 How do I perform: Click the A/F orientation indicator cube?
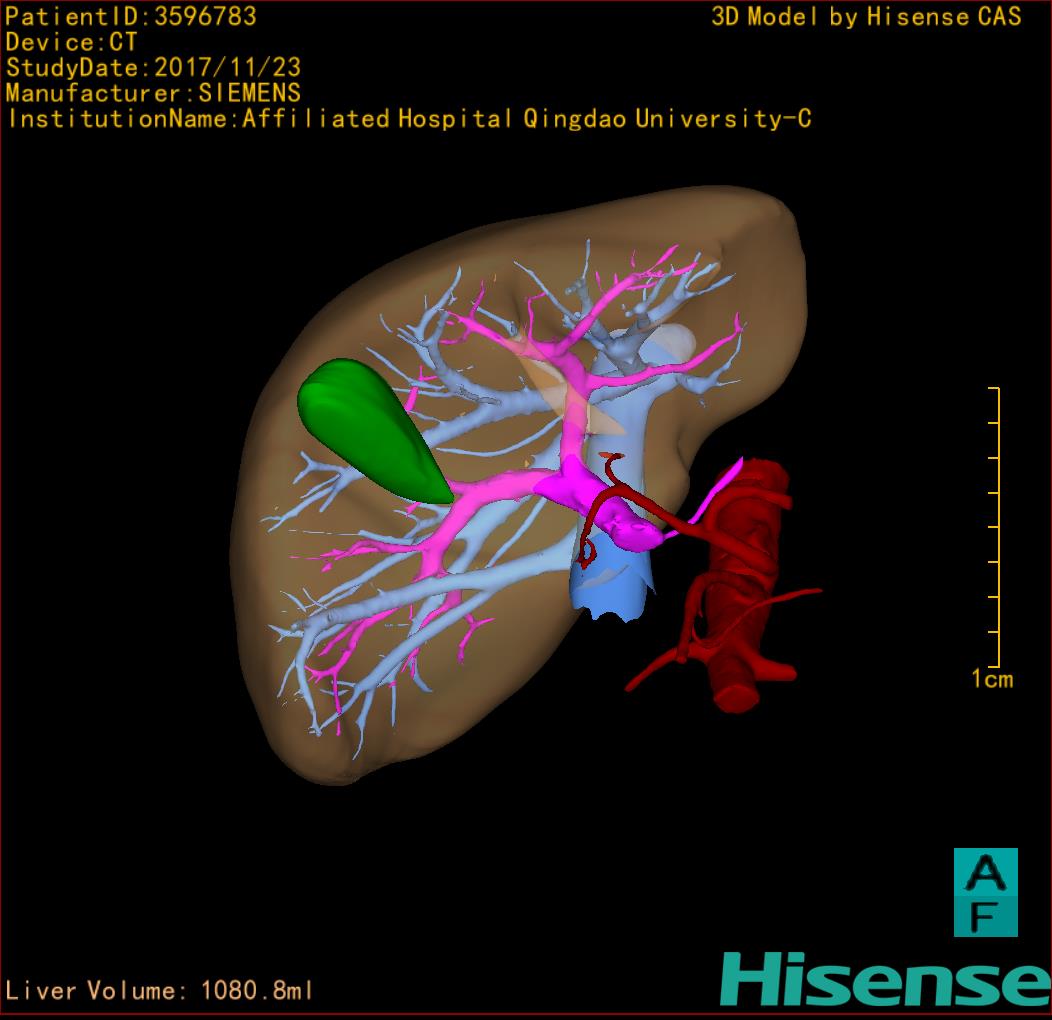[985, 892]
